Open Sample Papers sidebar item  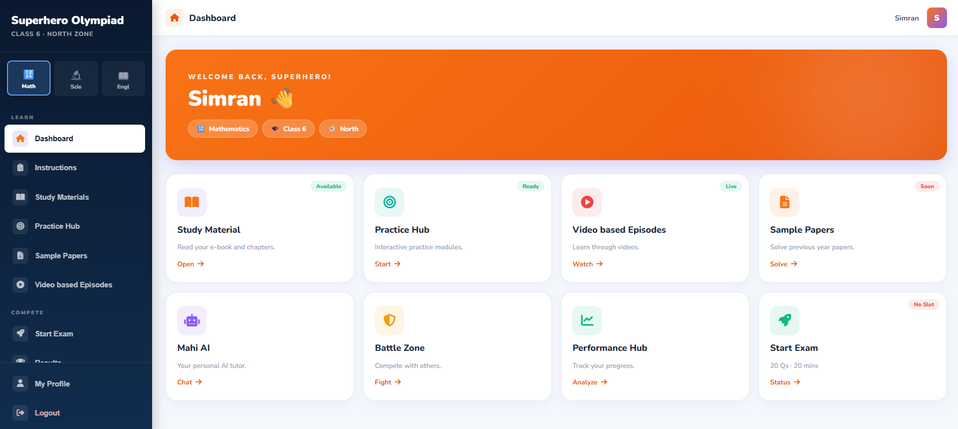tap(75, 255)
